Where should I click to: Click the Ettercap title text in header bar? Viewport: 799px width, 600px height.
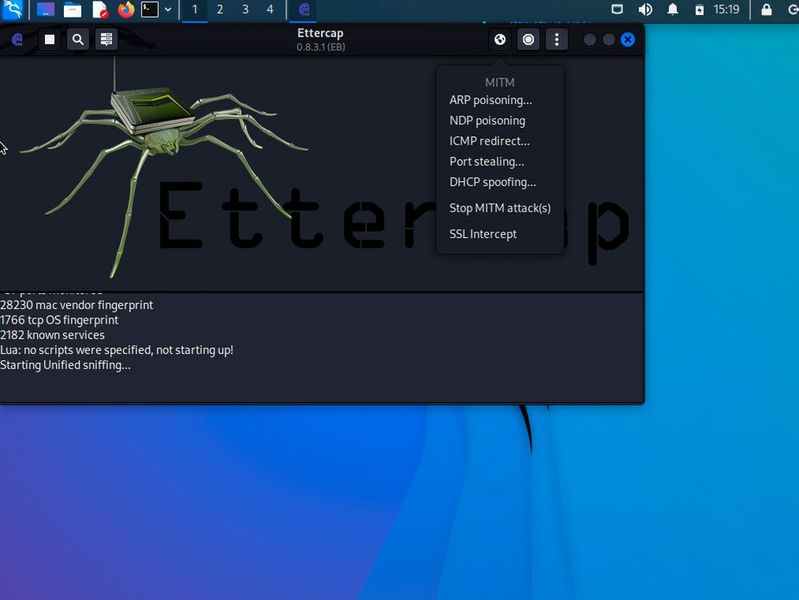click(x=321, y=33)
